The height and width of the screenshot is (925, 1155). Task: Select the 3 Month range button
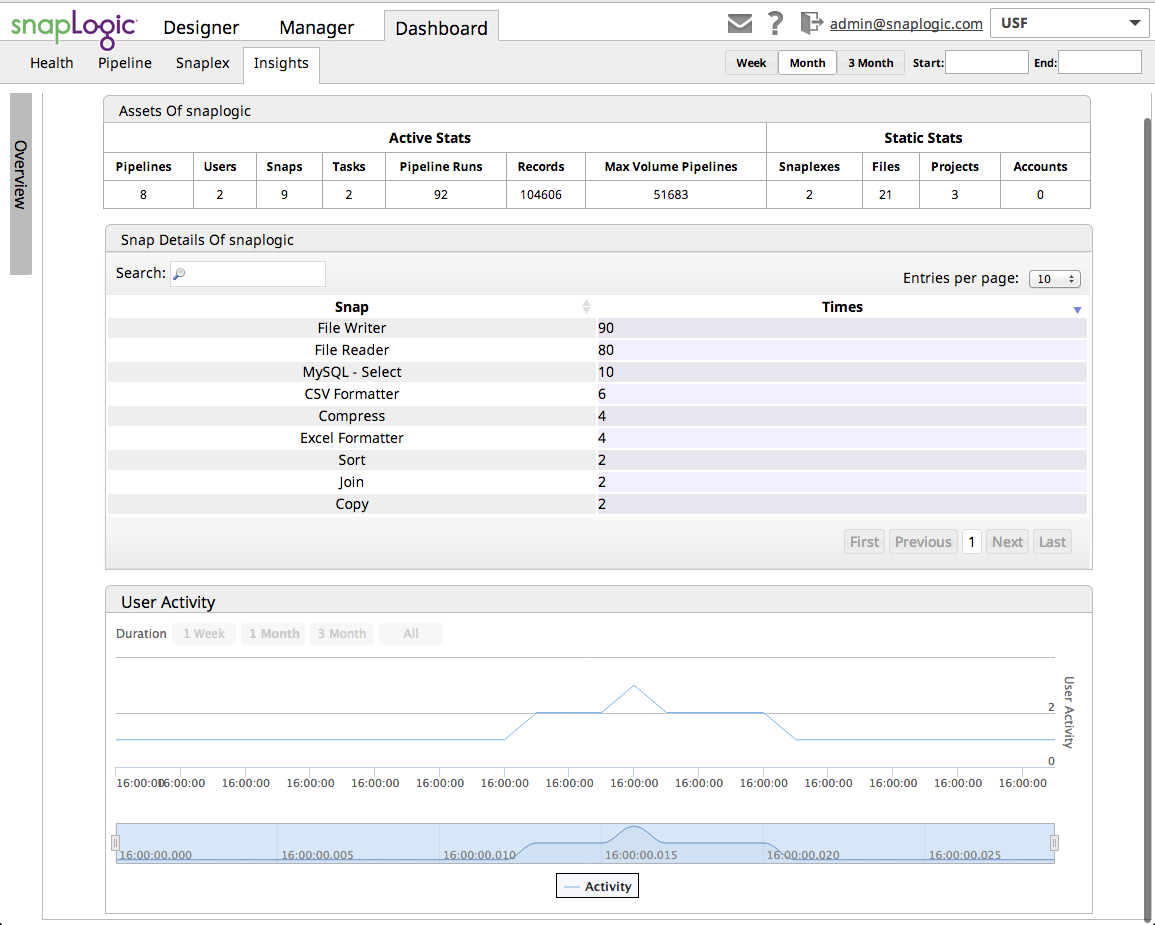click(871, 63)
